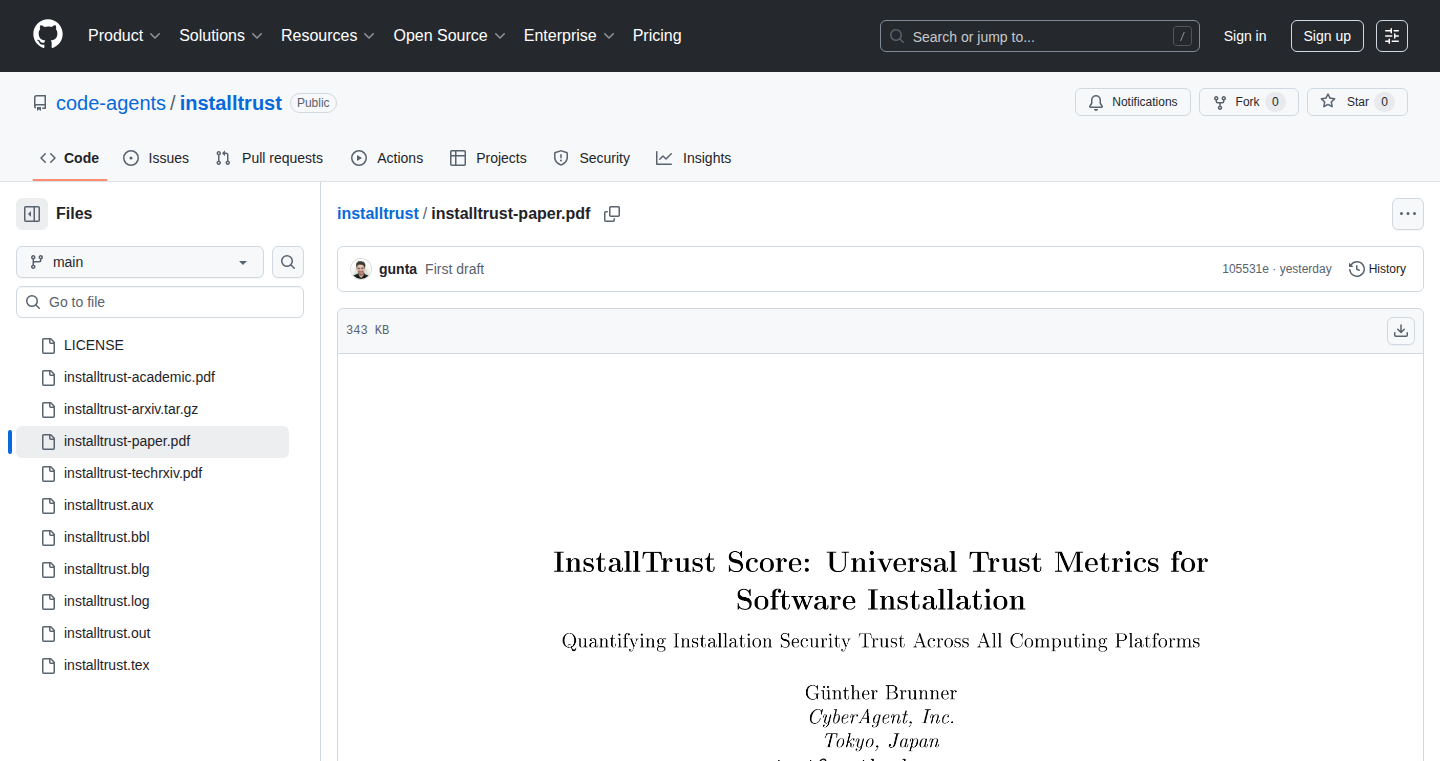Expand the Solutions menu
Image resolution: width=1440 pixels, height=761 pixels.
point(221,36)
